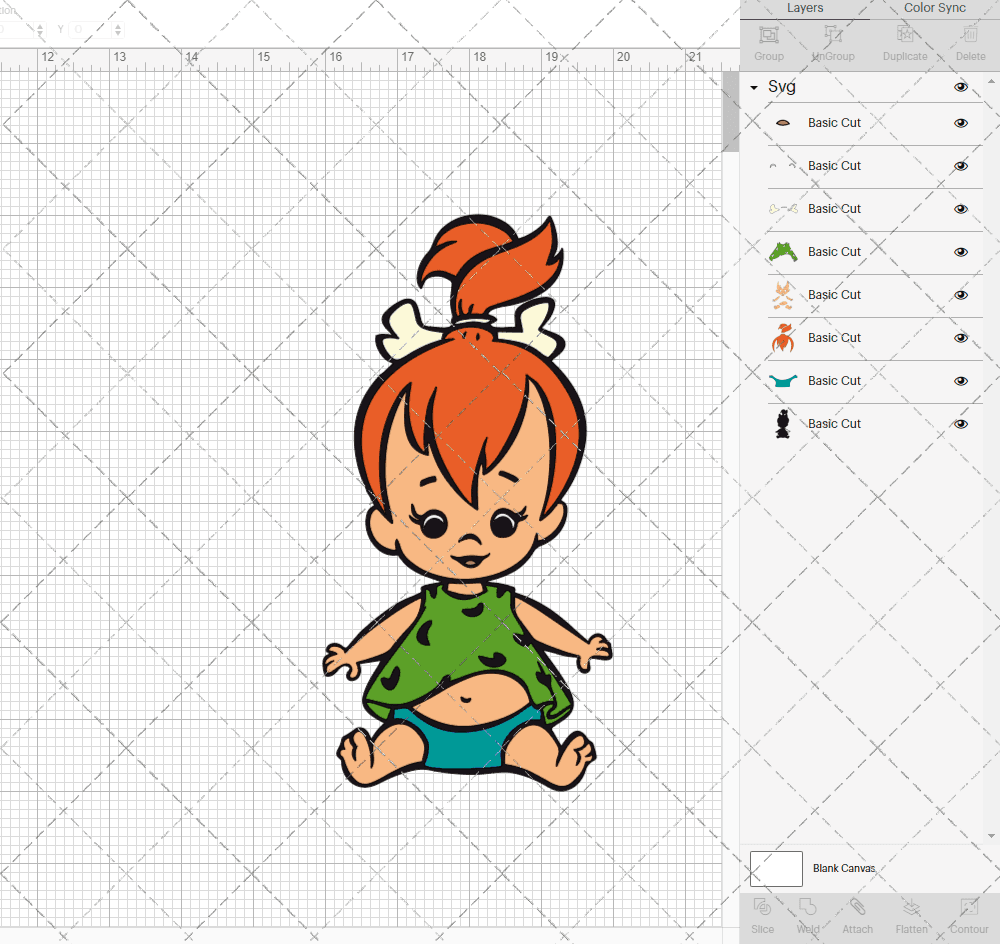Viewport: 1000px width, 944px height.
Task: Toggle eye icon for black outline layer
Action: coord(960,424)
